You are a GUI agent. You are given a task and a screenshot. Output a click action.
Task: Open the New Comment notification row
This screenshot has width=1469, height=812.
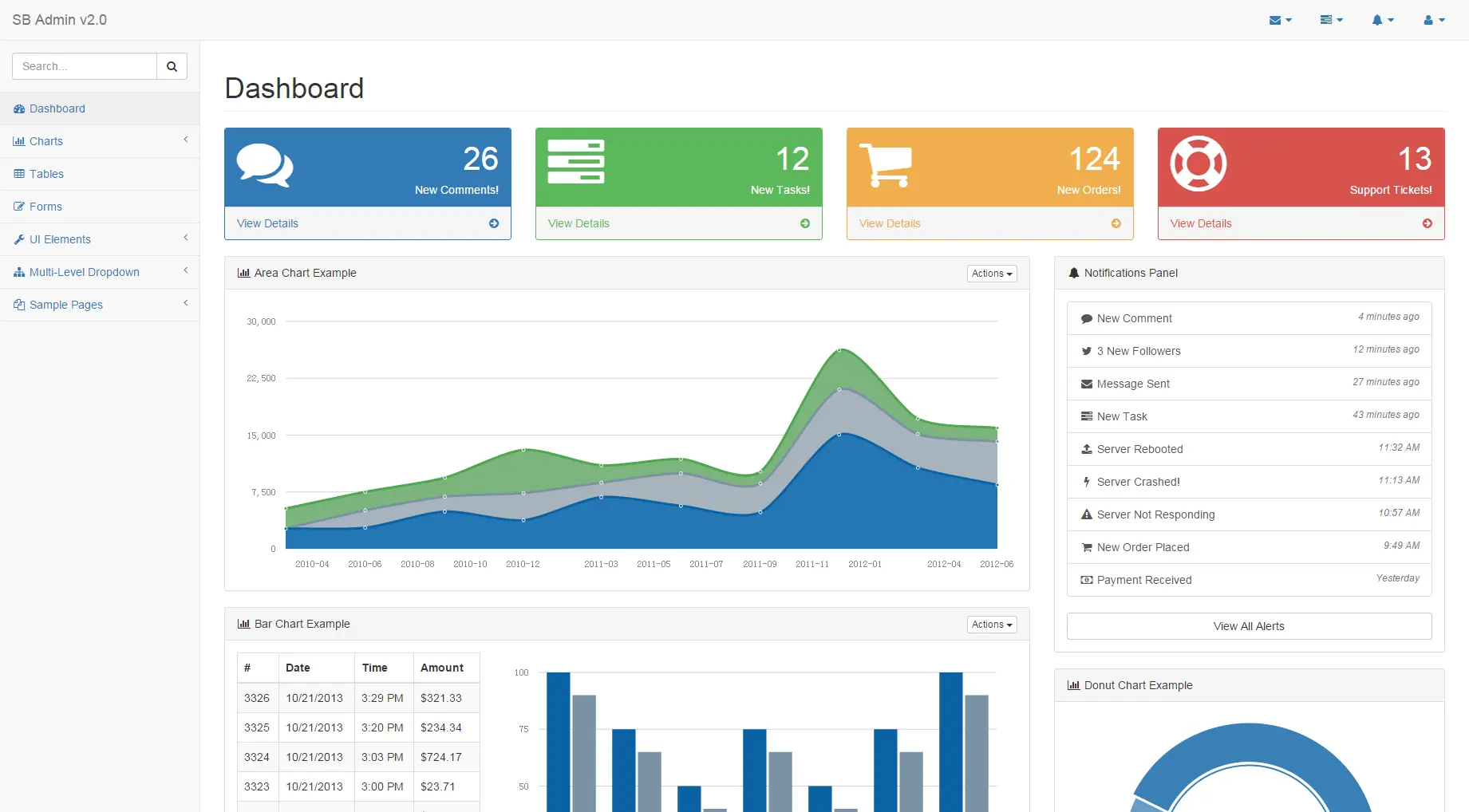tap(1249, 318)
